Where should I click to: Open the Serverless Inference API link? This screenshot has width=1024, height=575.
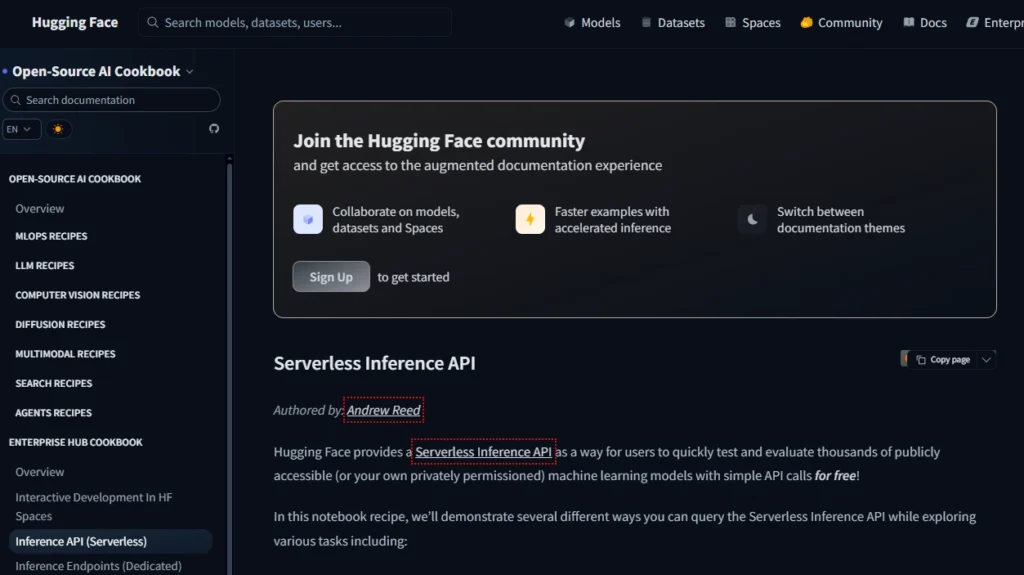483,452
